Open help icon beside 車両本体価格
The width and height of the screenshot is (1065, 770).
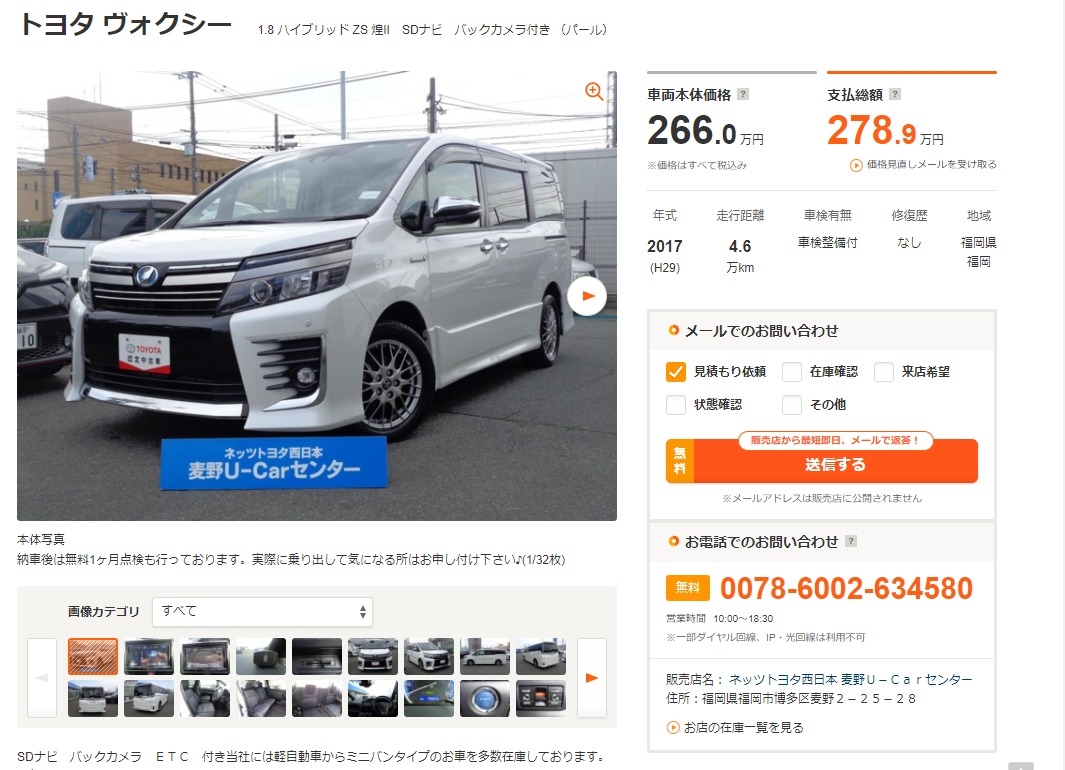pyautogui.click(x=743, y=94)
